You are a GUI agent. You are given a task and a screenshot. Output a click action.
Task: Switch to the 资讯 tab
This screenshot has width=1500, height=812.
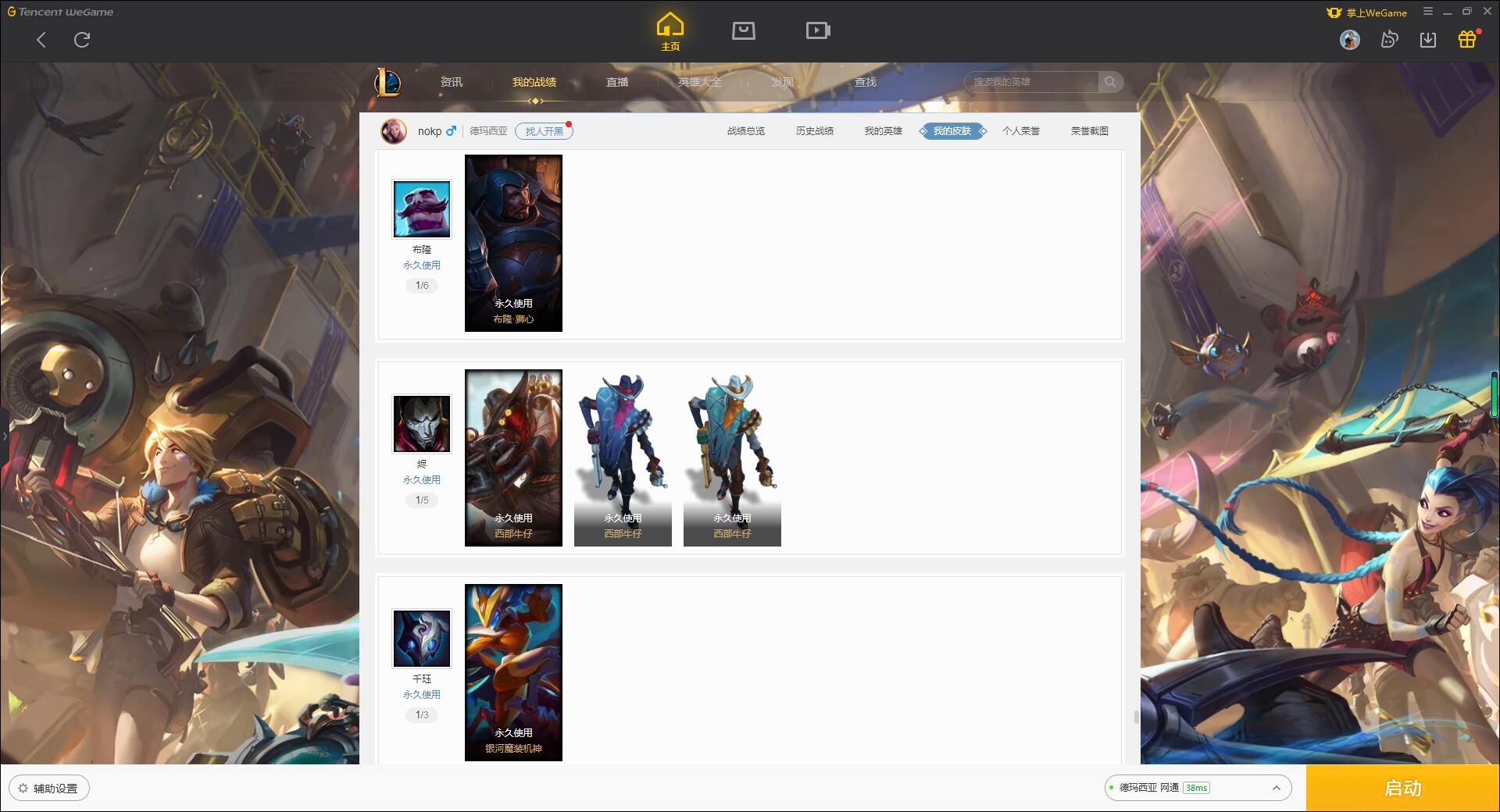pyautogui.click(x=452, y=82)
